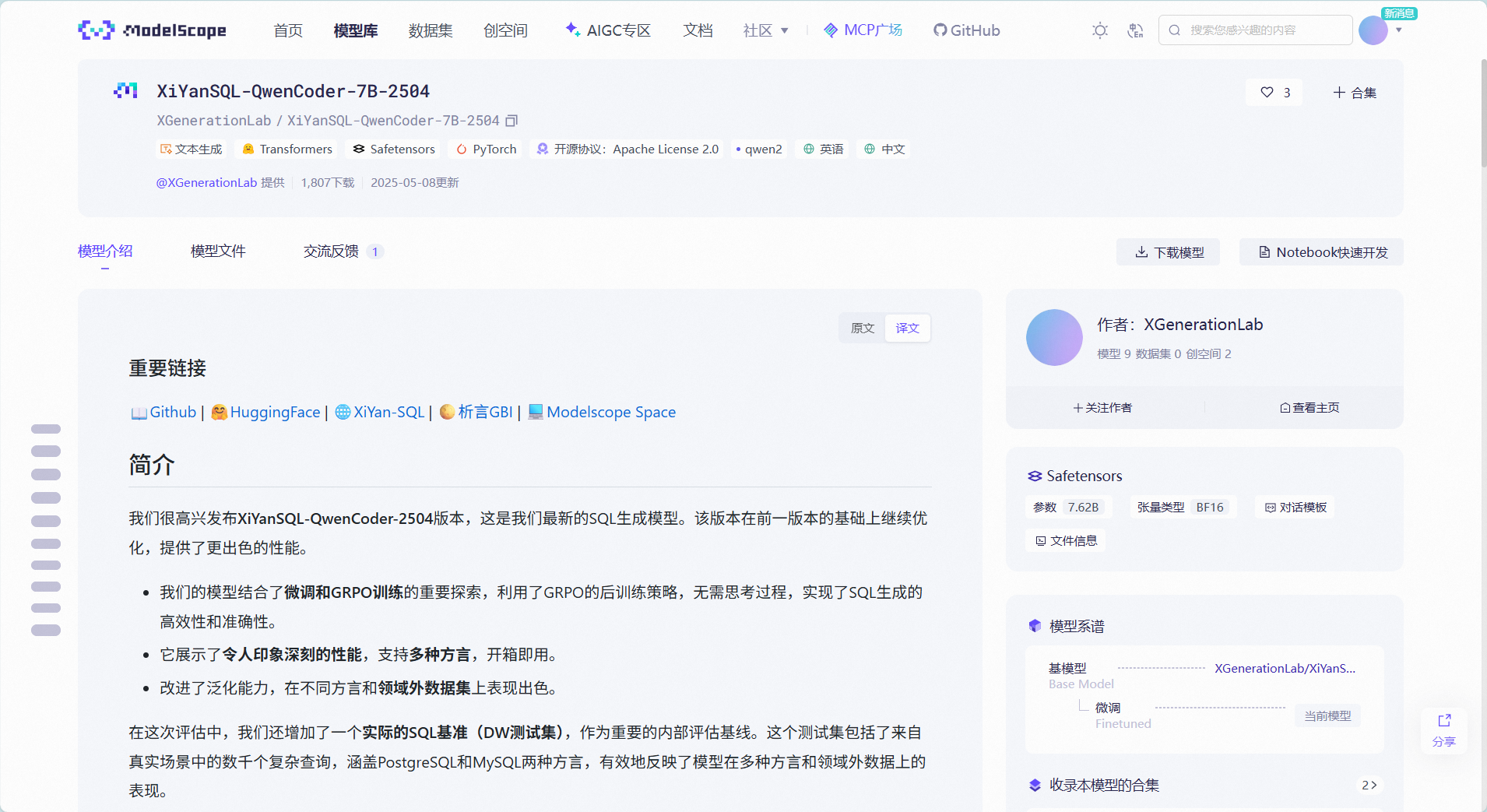The image size is (1487, 812).
Task: Toggle the light/dark theme sun icon
Action: [x=1099, y=30]
